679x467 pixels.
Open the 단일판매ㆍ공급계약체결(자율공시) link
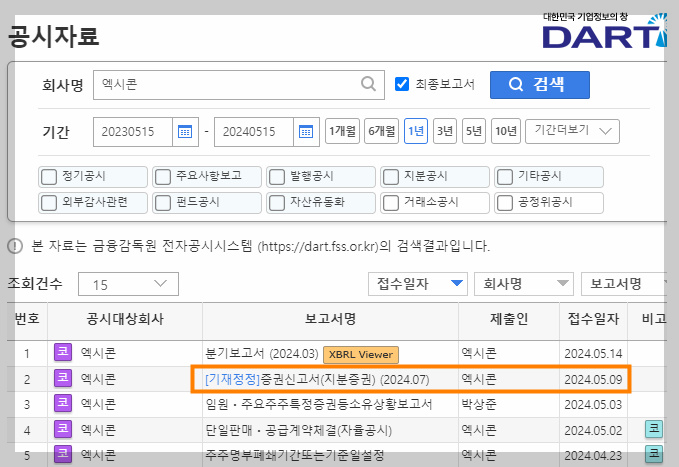[x=298, y=430]
